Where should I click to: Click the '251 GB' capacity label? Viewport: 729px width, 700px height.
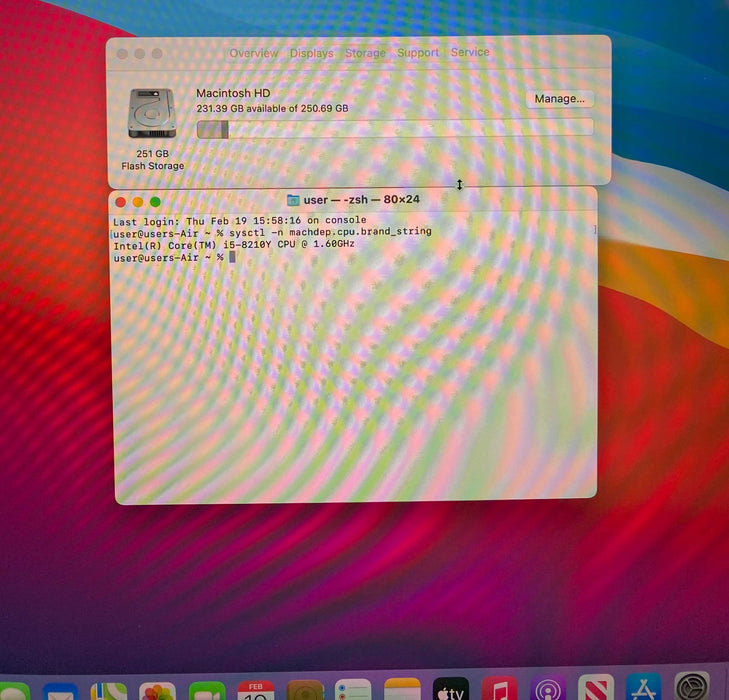pos(152,153)
